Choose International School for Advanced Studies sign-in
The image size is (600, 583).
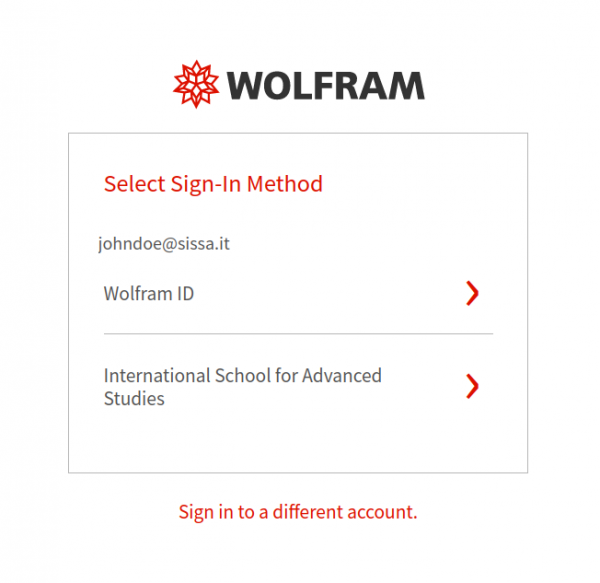[x=298, y=387]
